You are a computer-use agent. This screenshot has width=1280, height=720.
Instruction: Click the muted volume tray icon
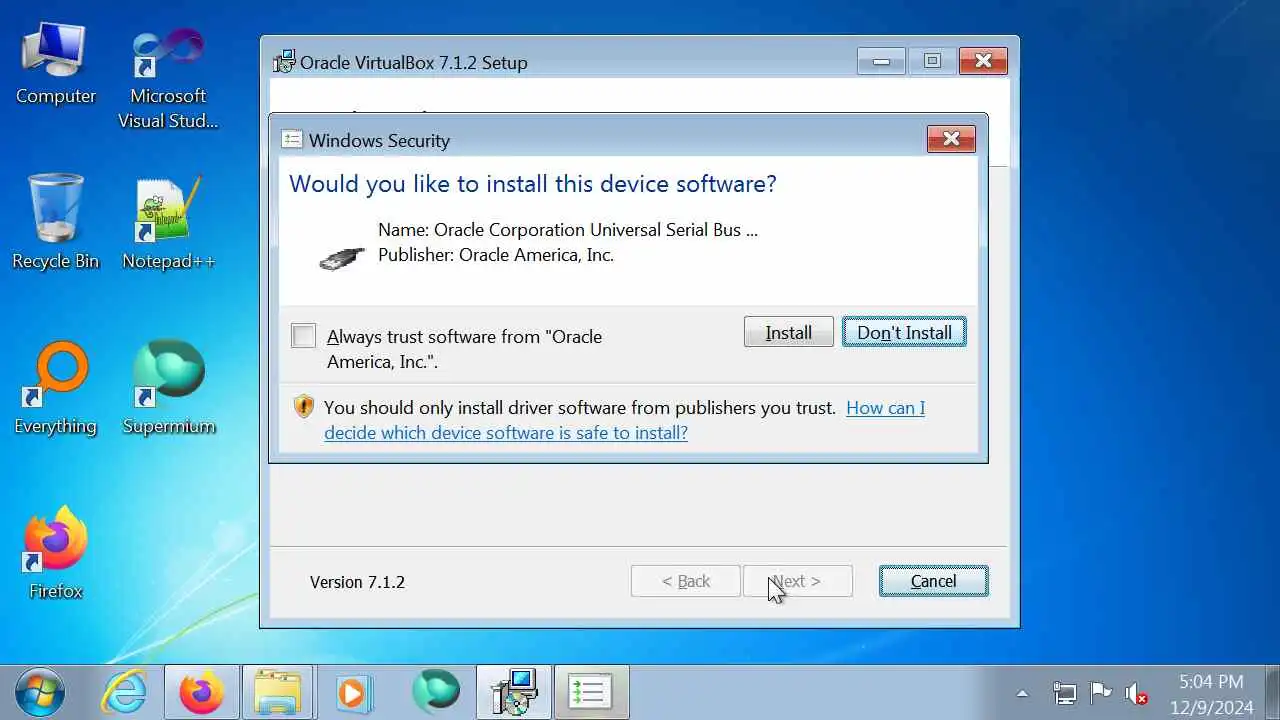[x=1136, y=693]
